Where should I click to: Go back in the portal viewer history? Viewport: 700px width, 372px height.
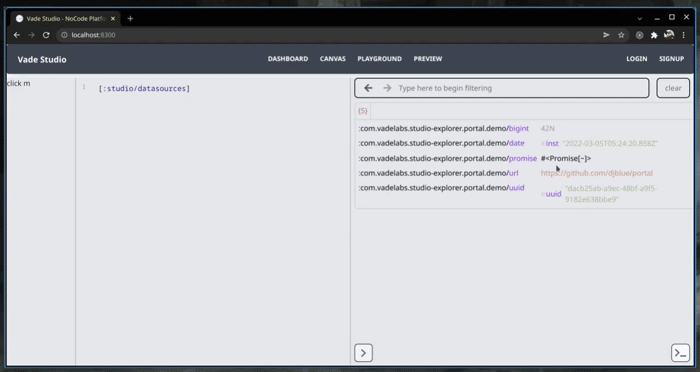click(368, 88)
